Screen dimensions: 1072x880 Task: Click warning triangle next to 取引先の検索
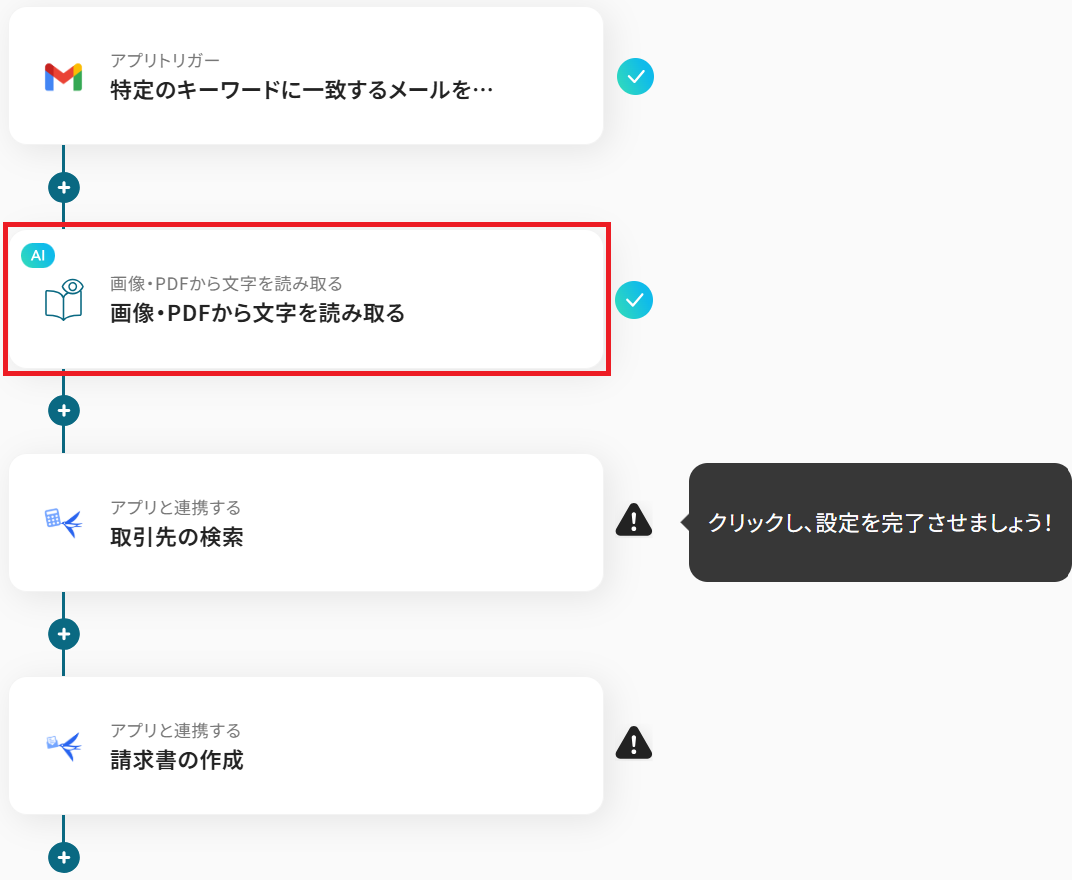point(634,519)
